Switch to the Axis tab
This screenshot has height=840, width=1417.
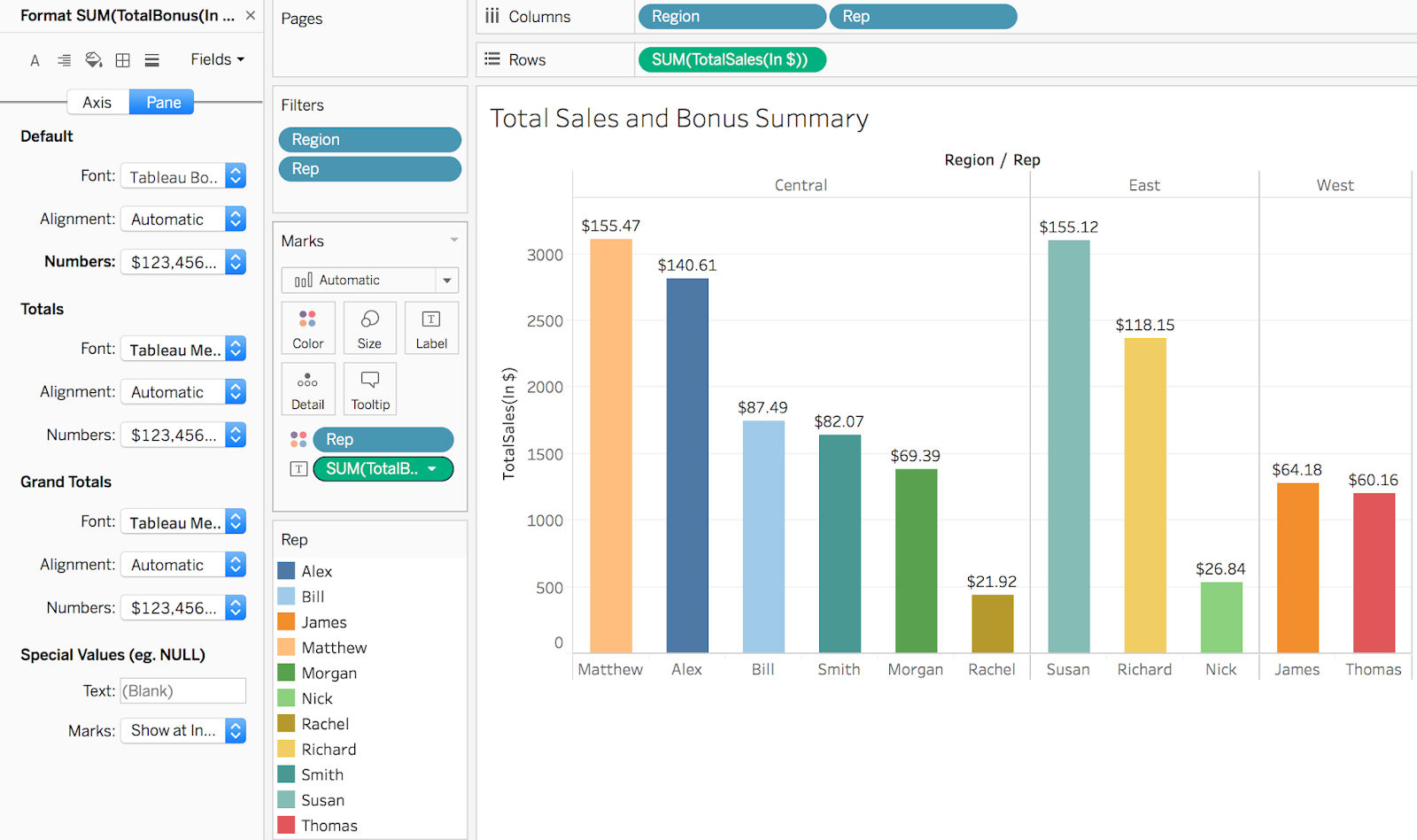coord(97,101)
